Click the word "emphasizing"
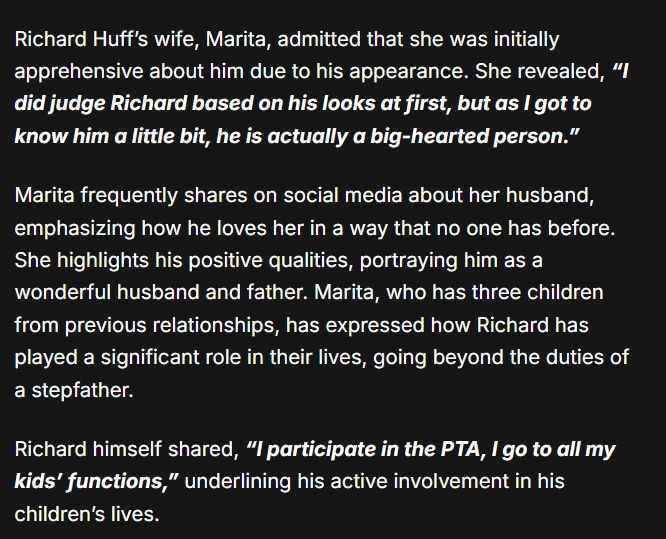This screenshot has height=539, width=666. coord(74,227)
